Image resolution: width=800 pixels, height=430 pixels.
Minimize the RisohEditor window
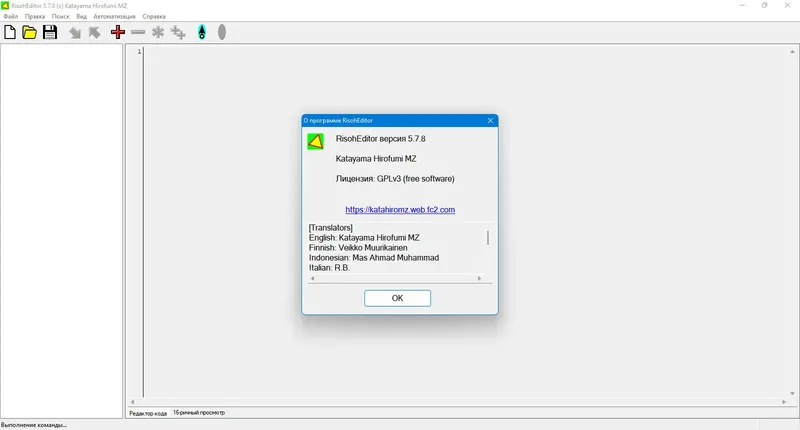[x=742, y=5]
